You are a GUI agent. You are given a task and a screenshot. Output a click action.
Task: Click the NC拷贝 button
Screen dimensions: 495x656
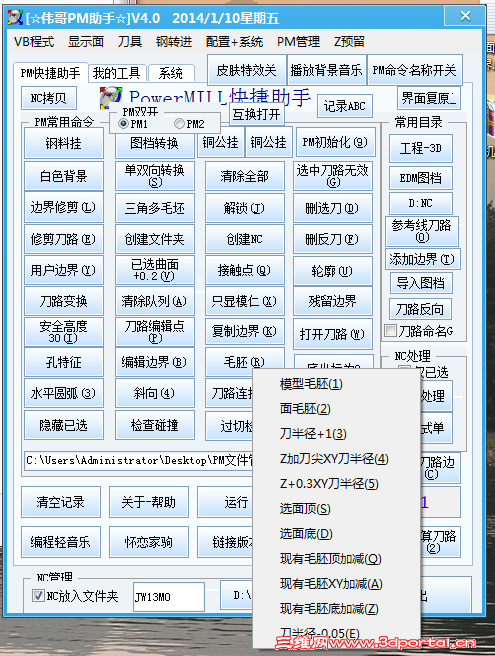coord(49,98)
